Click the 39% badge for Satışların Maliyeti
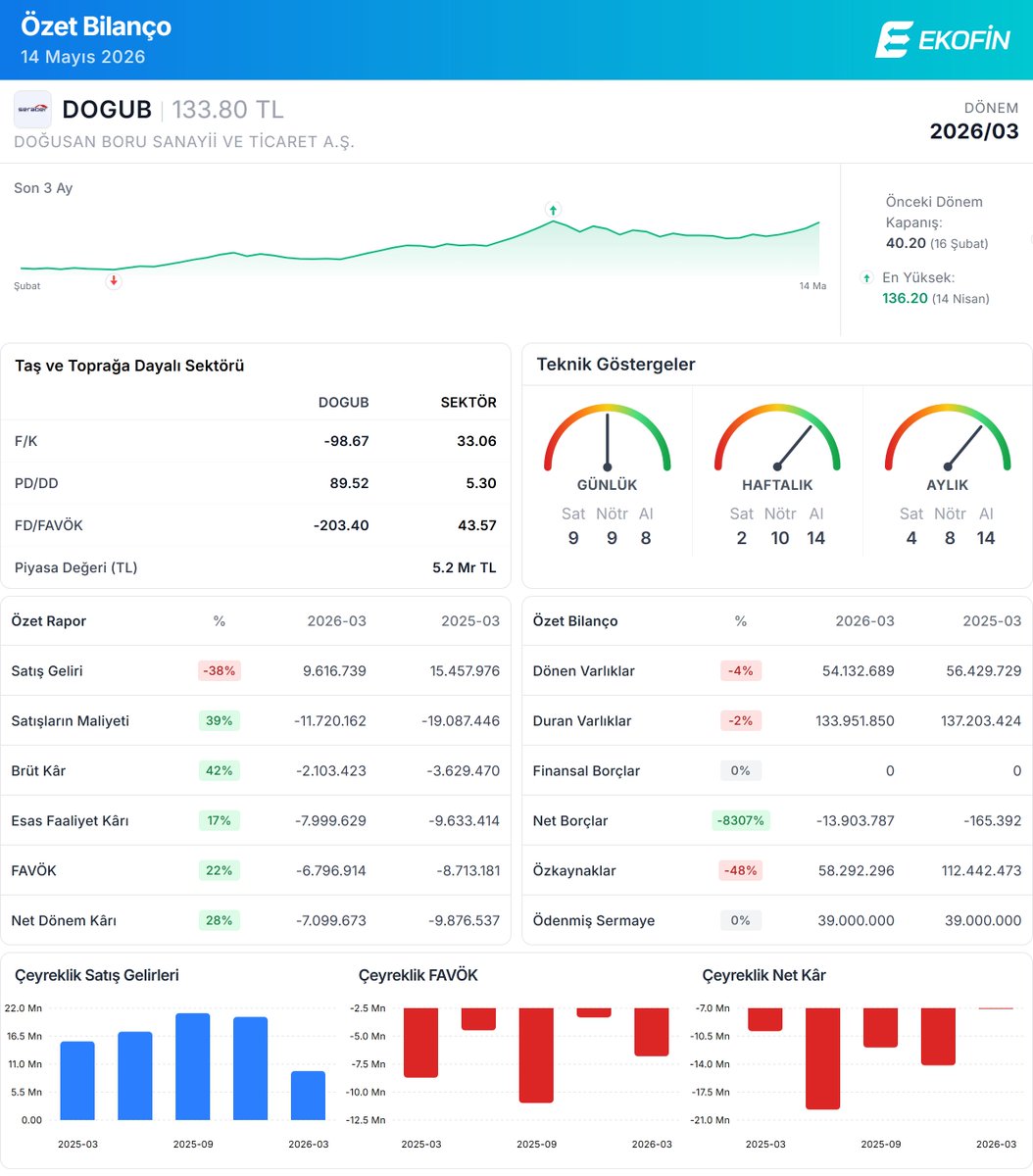The image size is (1033, 1176). [x=220, y=720]
